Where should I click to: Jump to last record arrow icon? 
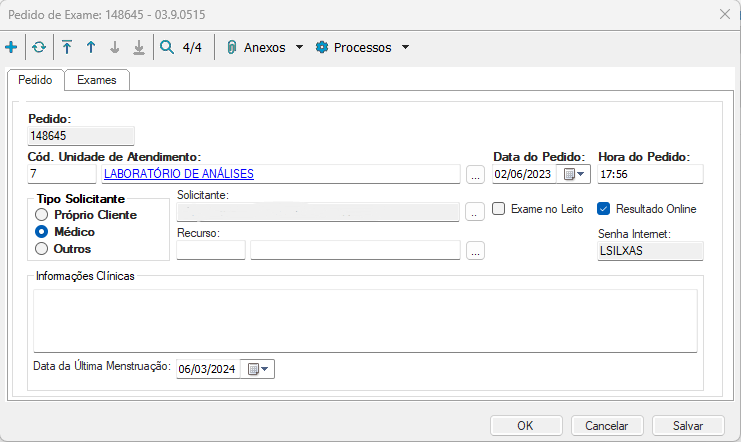click(138, 47)
